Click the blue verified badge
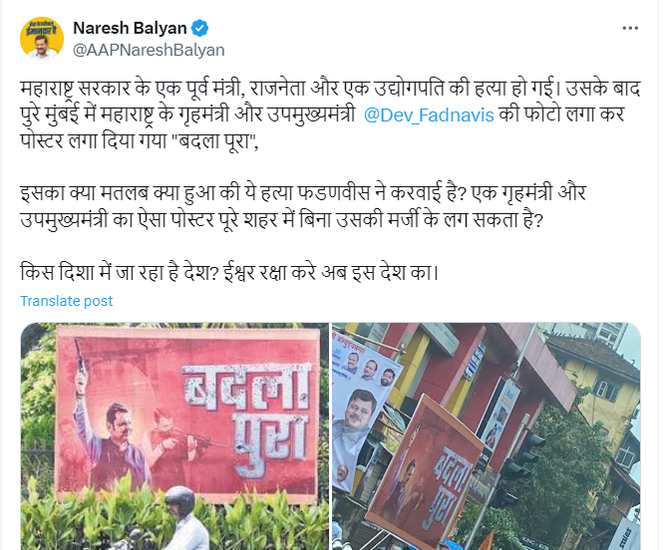This screenshot has height=550, width=666. (200, 28)
